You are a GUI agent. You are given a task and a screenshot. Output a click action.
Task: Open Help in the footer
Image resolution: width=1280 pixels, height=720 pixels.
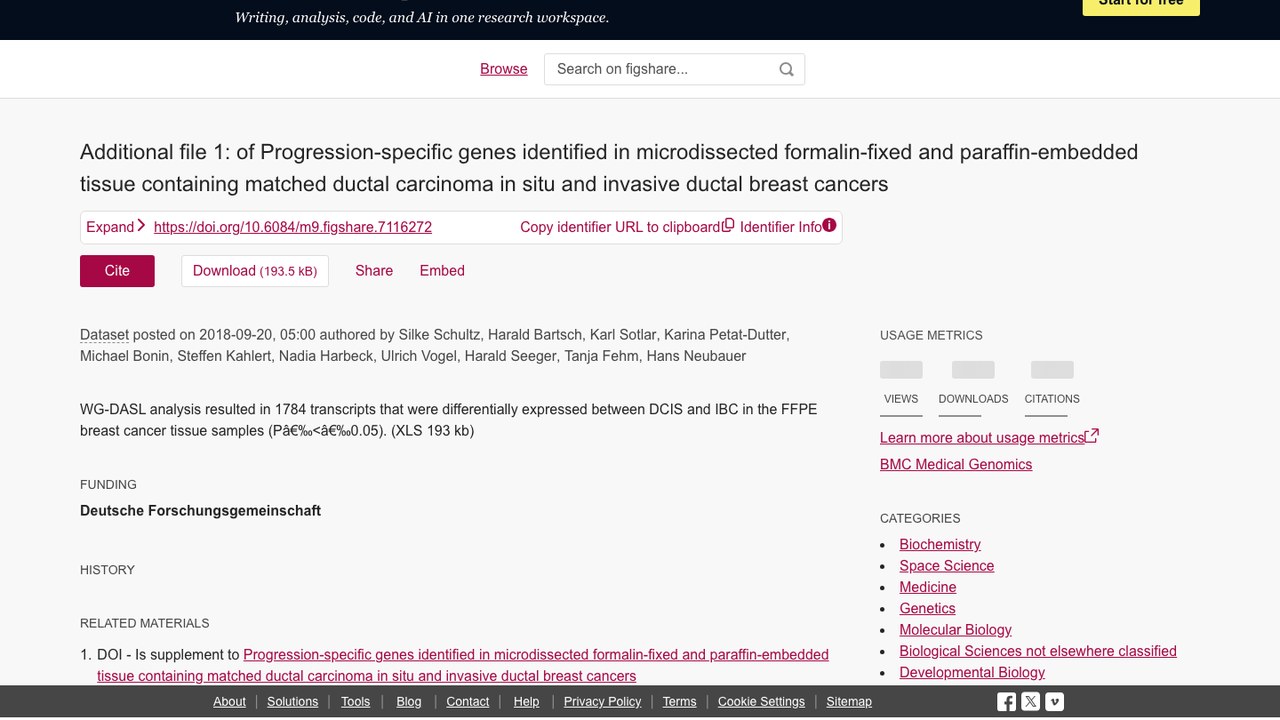526,702
